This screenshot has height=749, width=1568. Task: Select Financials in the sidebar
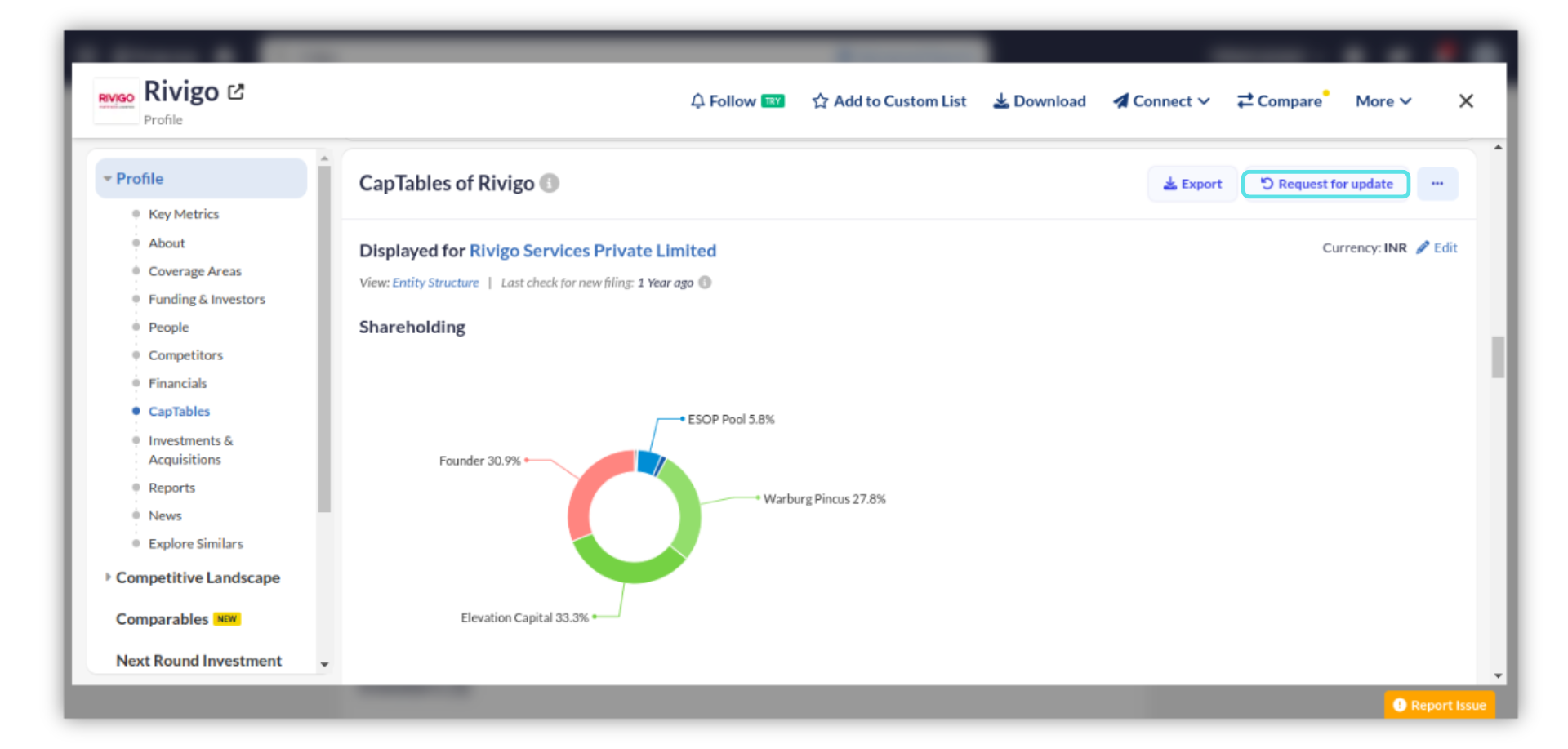tap(177, 383)
